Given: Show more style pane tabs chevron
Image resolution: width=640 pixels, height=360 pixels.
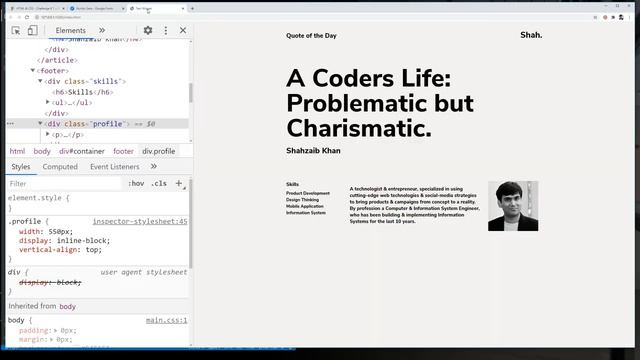Looking at the screenshot, I should [153, 167].
